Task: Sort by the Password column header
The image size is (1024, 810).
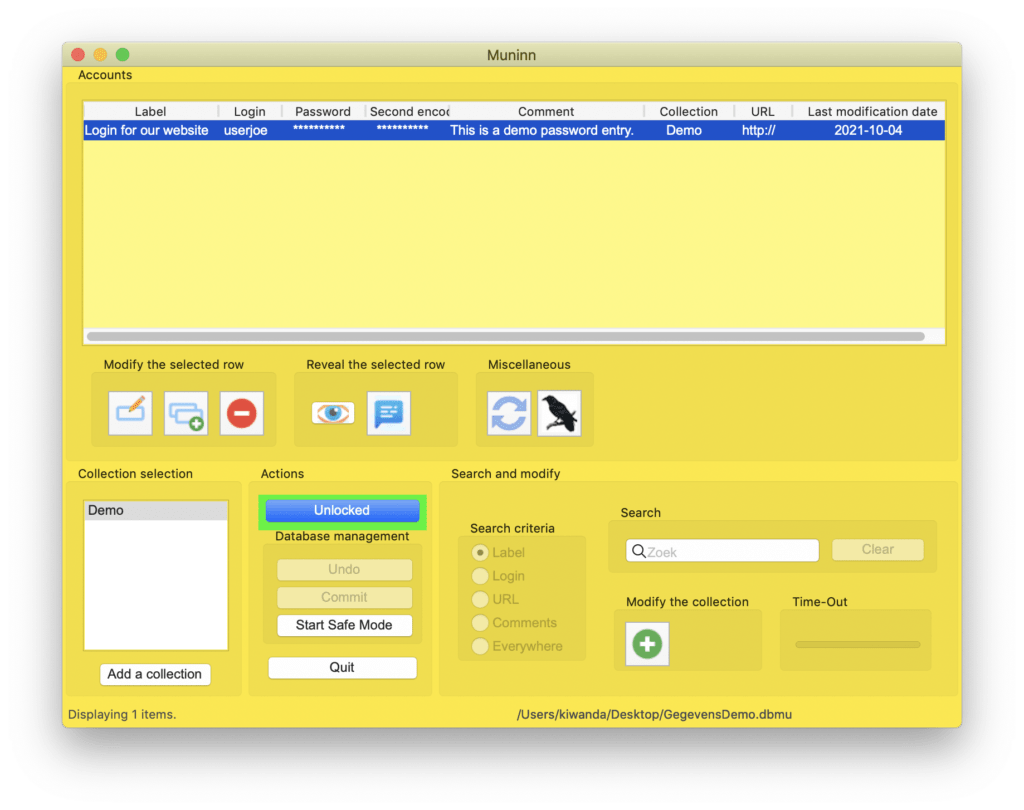Action: click(x=323, y=112)
